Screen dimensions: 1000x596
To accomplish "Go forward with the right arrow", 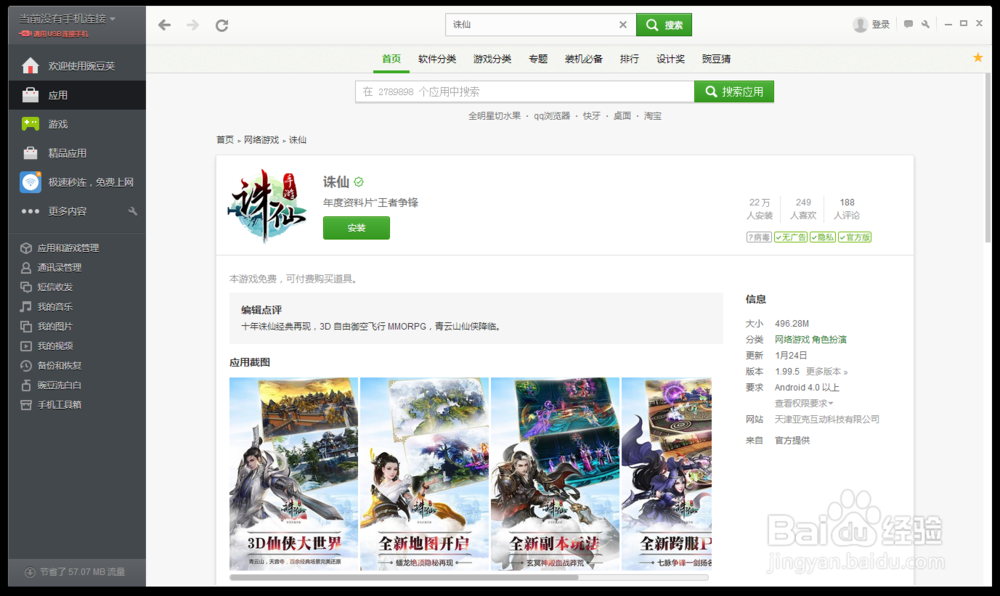I will click(x=193, y=25).
